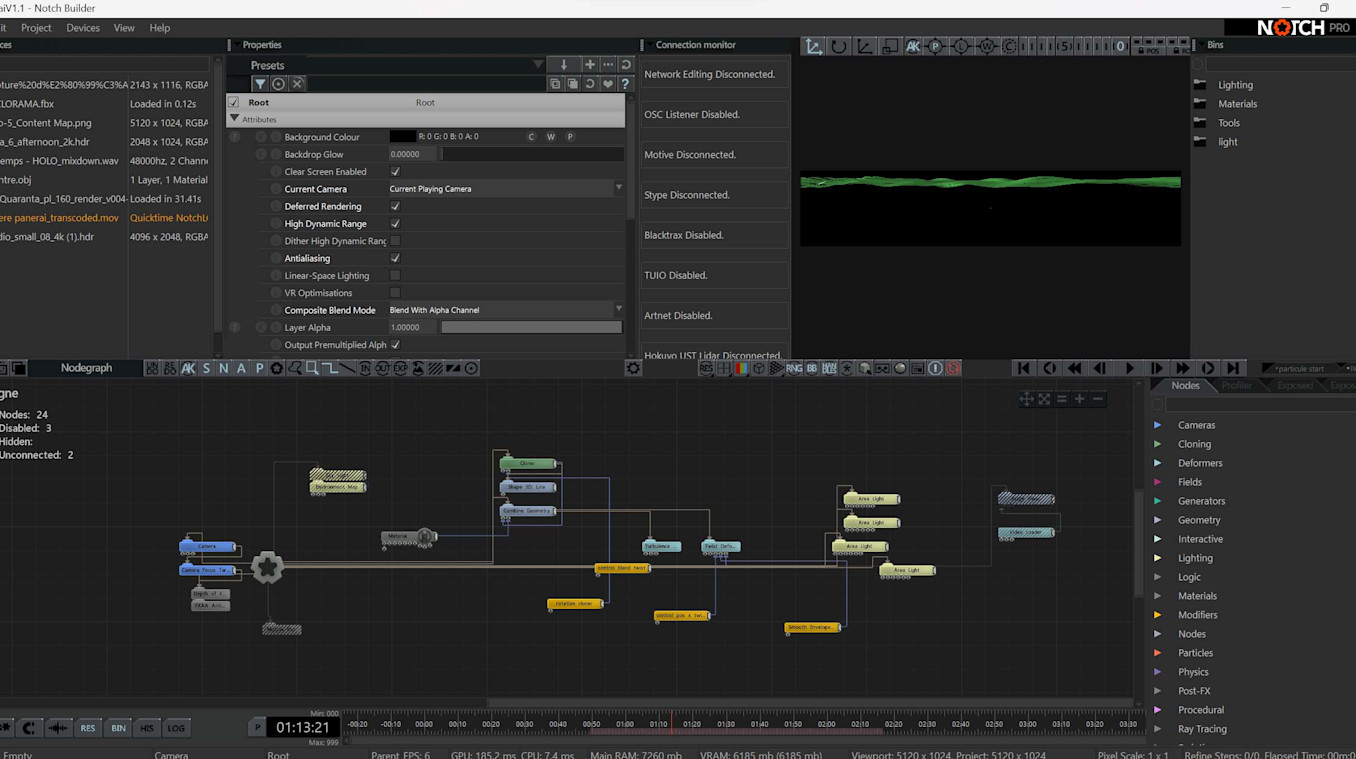Enable Linear-Space Lighting checkbox
Screen dimensions: 1356x759
395,276
